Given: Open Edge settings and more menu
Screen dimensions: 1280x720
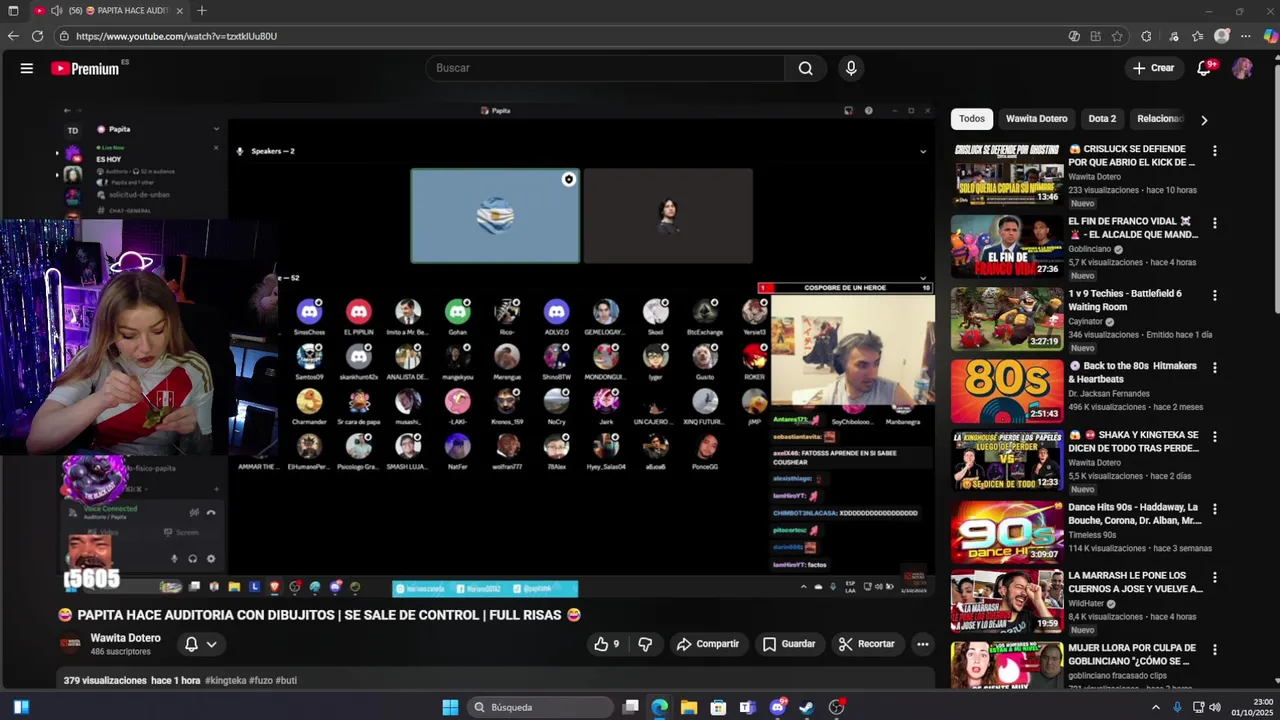Looking at the screenshot, I should 1246,36.
